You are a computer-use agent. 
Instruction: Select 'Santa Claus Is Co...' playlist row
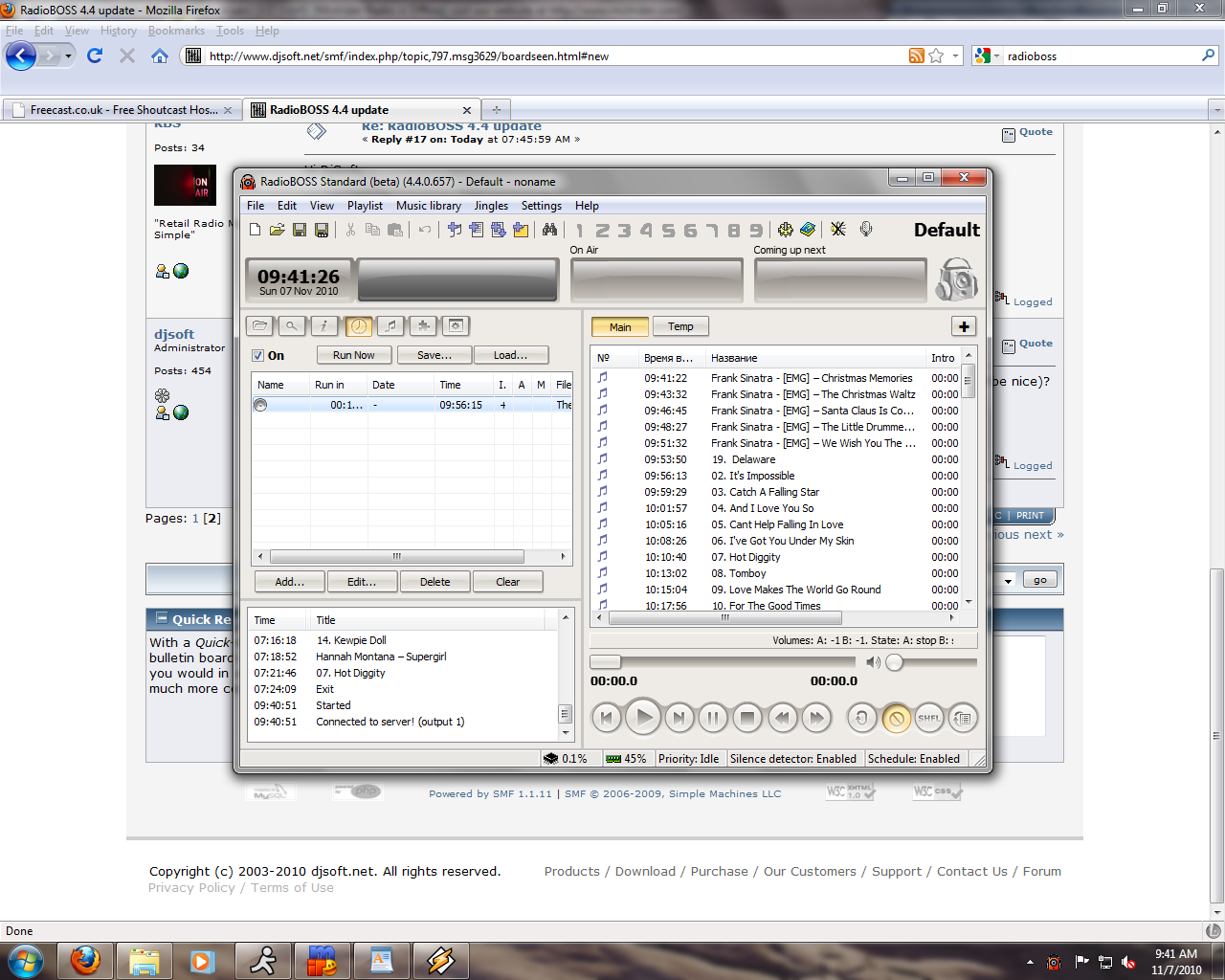[x=778, y=411]
